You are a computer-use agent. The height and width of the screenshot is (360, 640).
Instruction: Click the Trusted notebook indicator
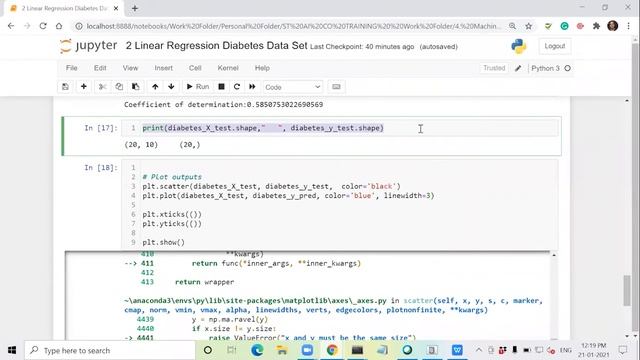point(494,68)
